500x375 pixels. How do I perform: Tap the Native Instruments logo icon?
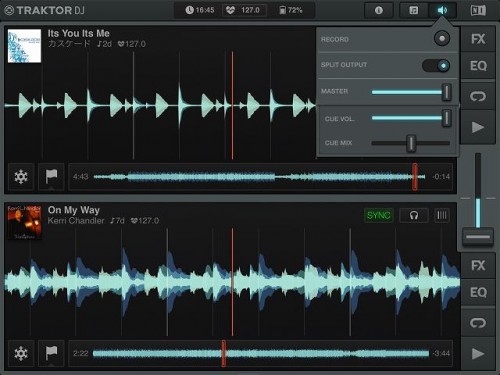(x=478, y=11)
